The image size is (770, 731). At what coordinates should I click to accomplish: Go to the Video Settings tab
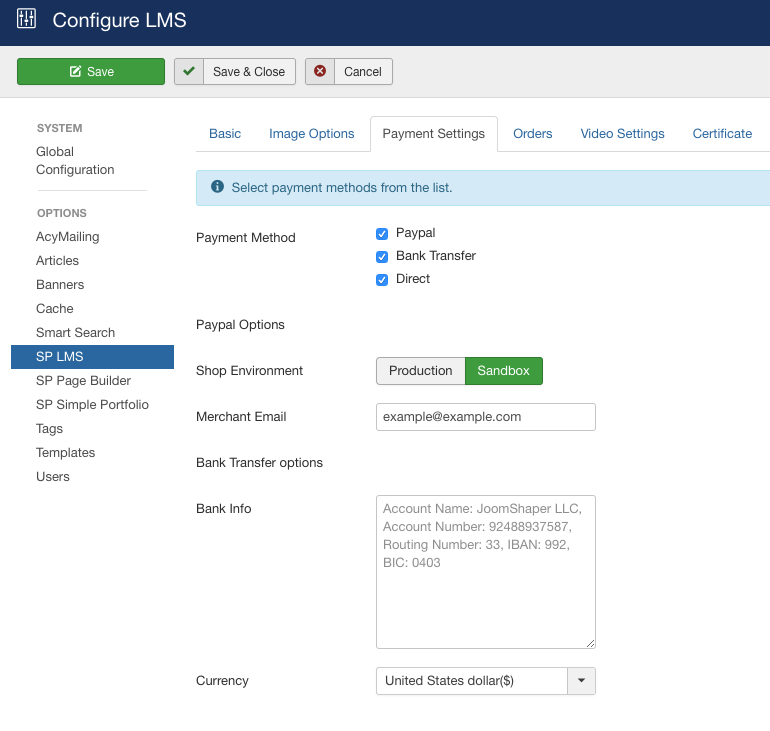pyautogui.click(x=622, y=134)
